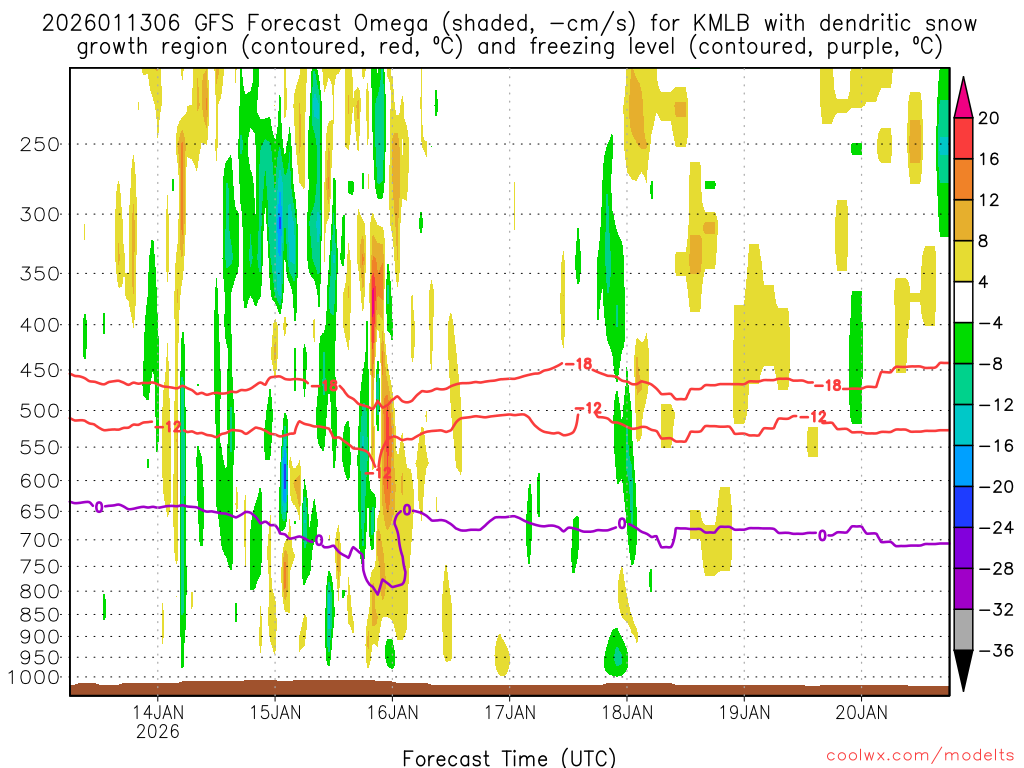Click the 800 pressure level label
The height and width of the screenshot is (768, 1024).
tap(40, 592)
